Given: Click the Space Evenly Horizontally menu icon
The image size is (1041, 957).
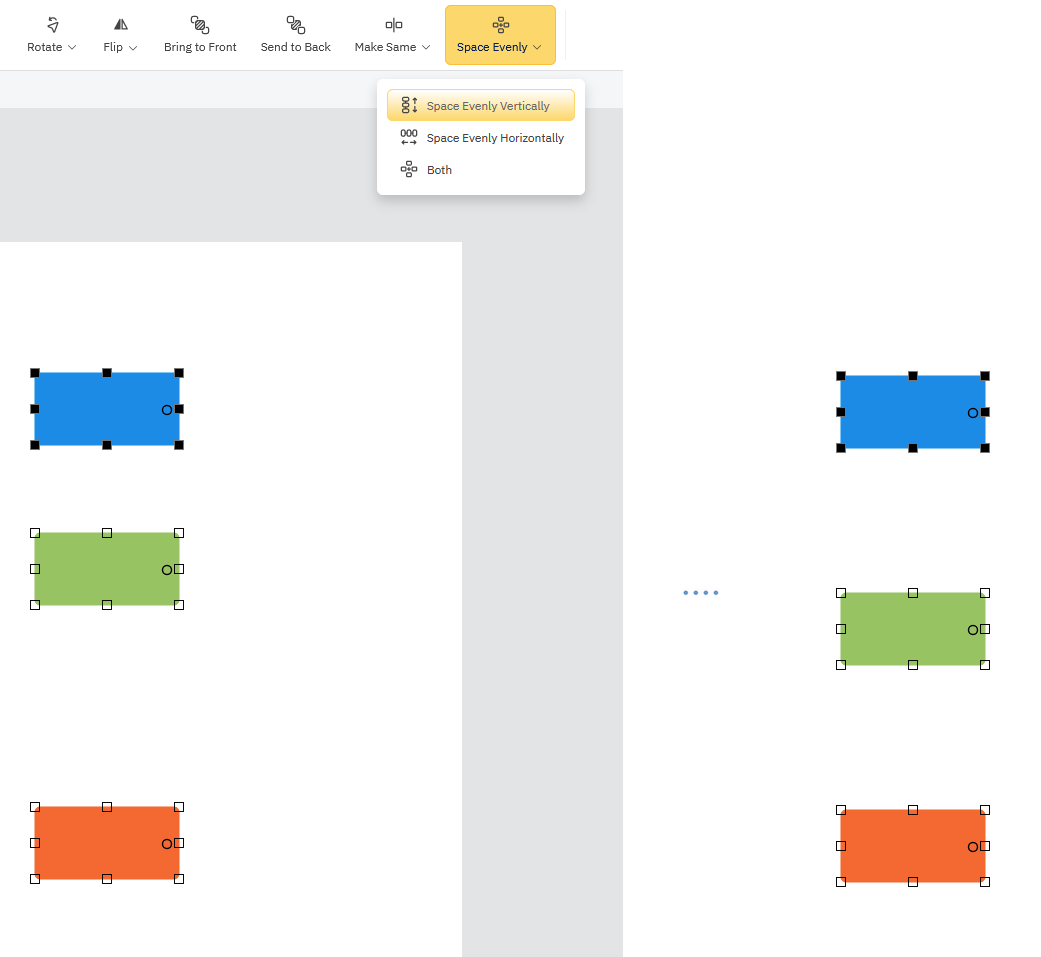Looking at the screenshot, I should (409, 138).
